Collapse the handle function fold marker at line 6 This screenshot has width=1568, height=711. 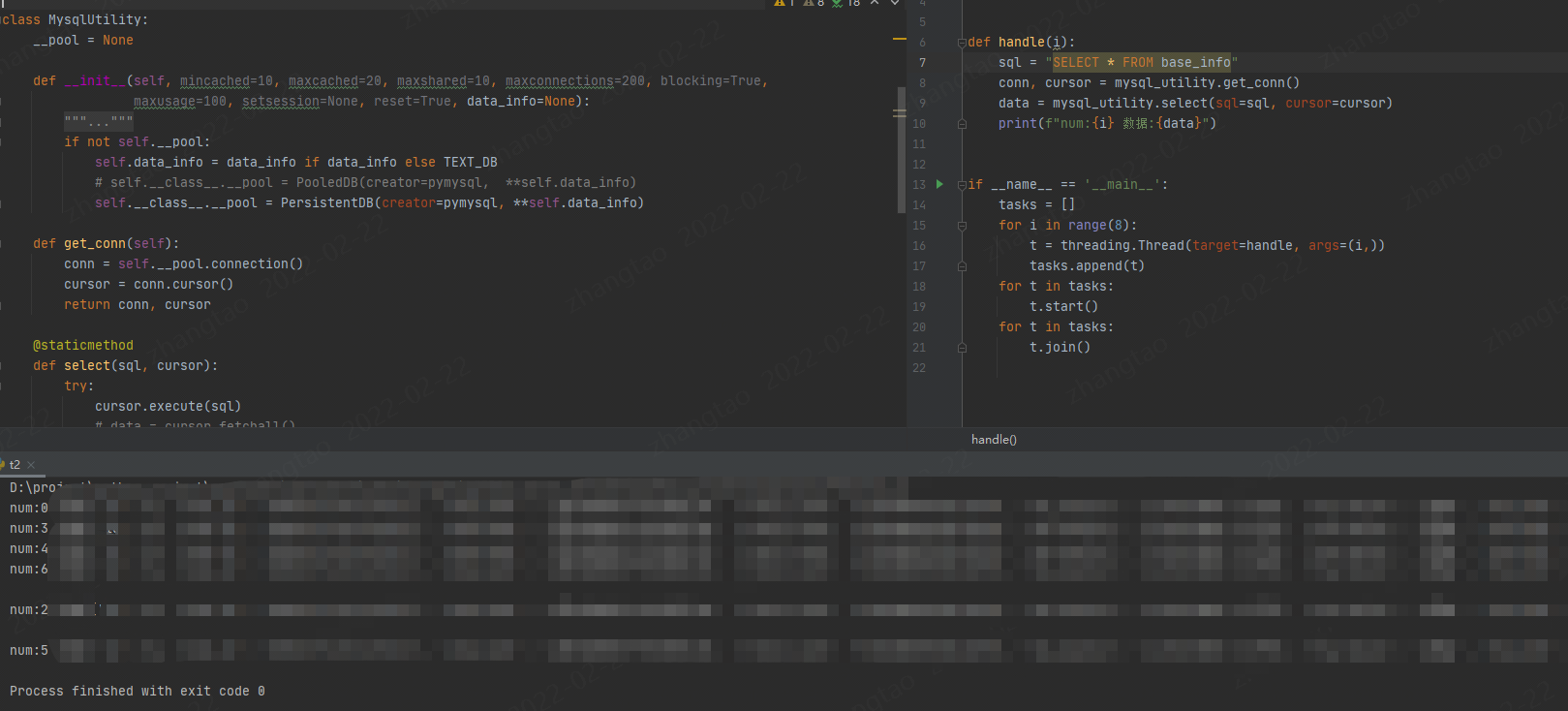click(x=962, y=43)
